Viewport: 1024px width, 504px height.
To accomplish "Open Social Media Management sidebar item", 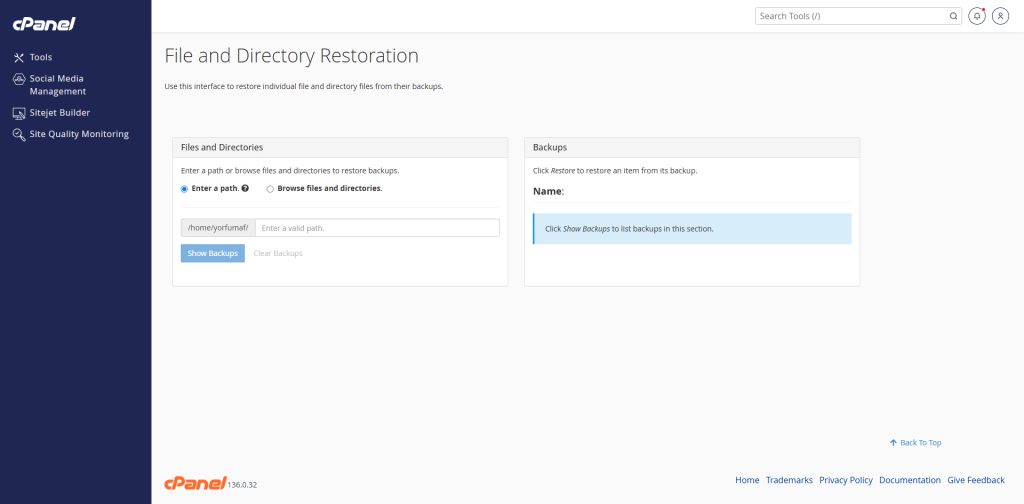I will click(57, 85).
